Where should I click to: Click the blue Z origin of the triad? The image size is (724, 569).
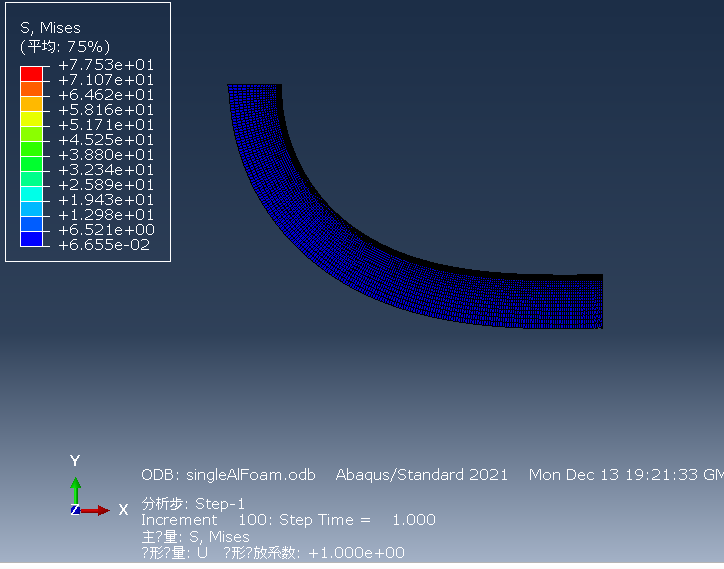click(75, 510)
